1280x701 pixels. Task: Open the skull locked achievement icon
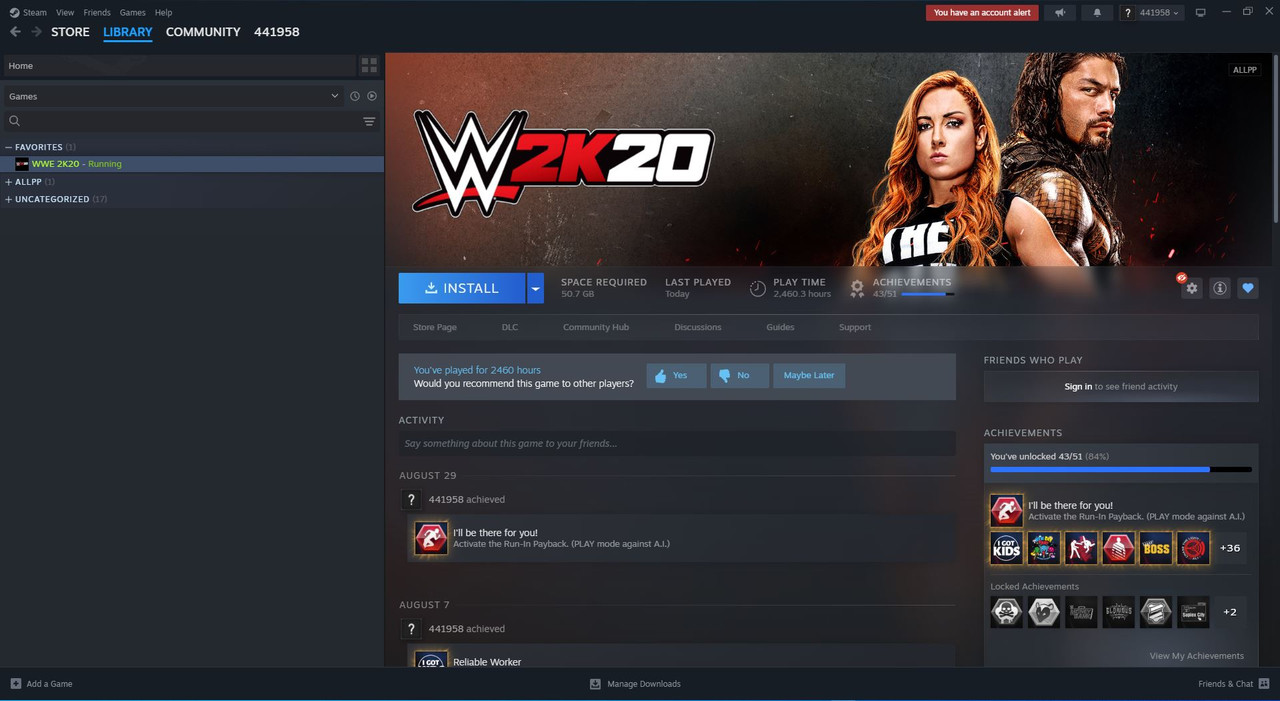(x=1006, y=611)
